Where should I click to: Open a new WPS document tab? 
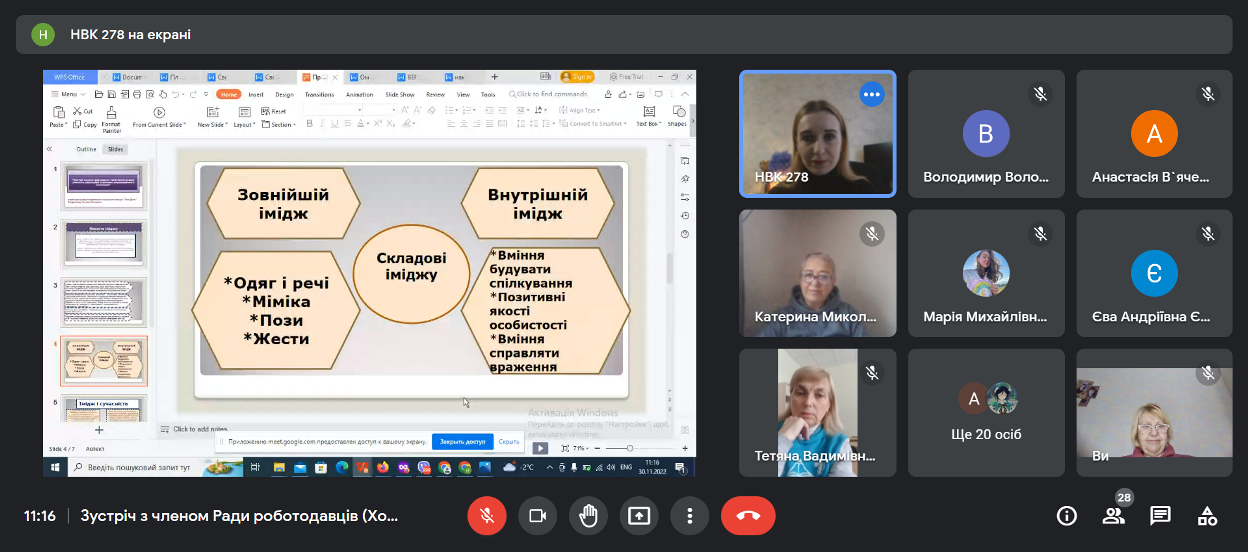[x=494, y=76]
